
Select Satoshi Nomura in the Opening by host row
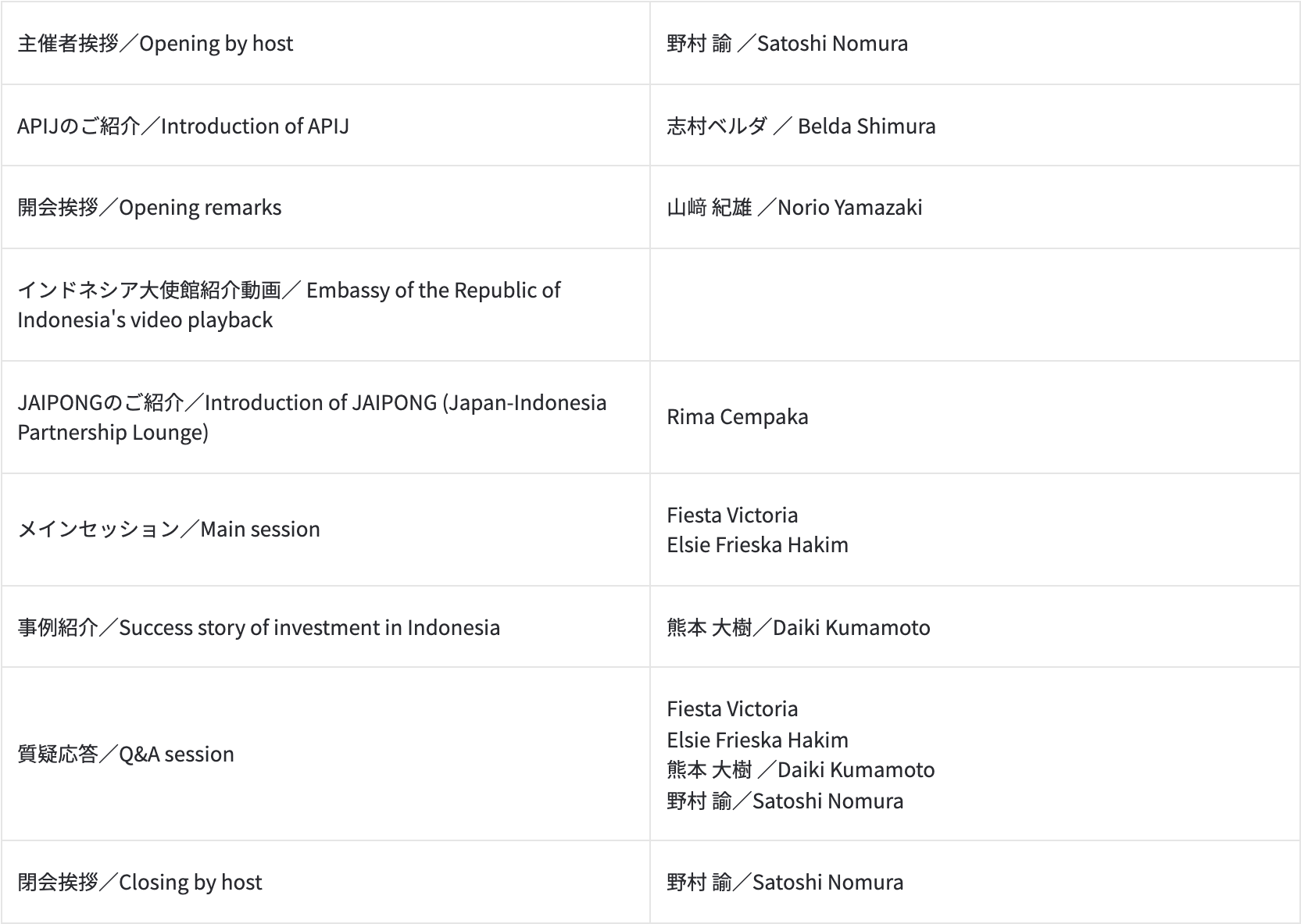[x=787, y=44]
